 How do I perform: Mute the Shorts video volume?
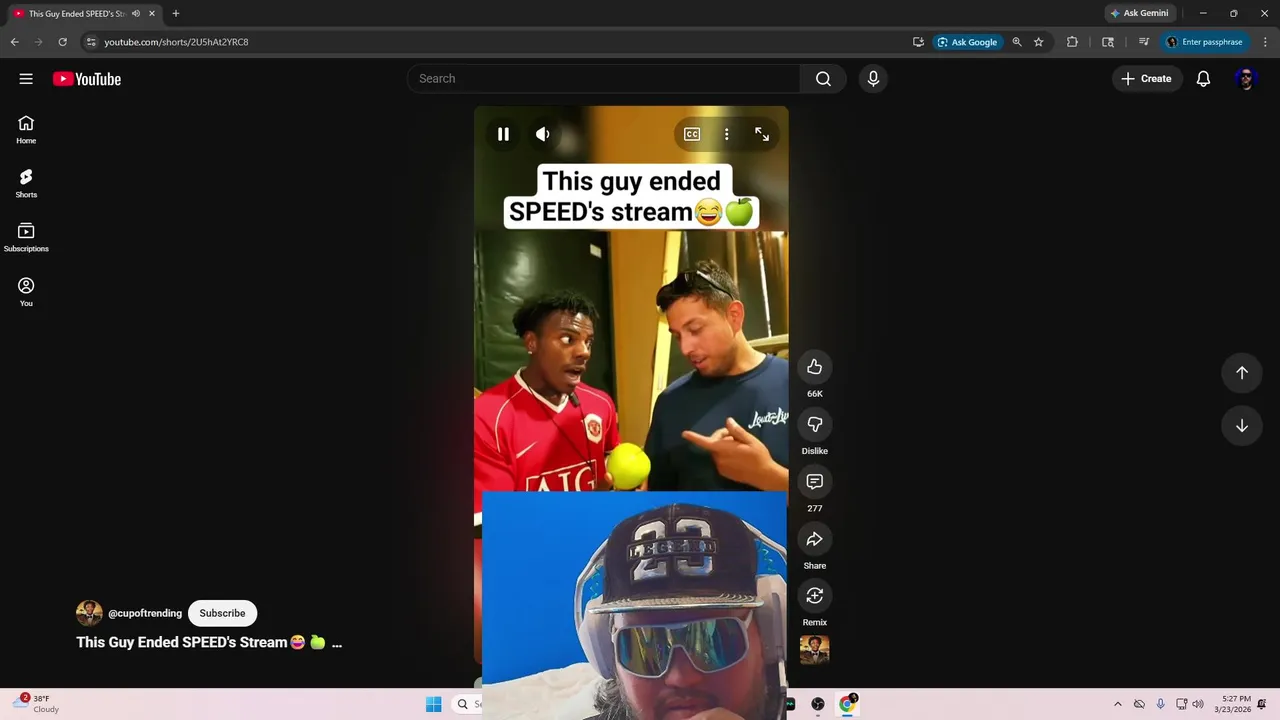click(x=543, y=134)
